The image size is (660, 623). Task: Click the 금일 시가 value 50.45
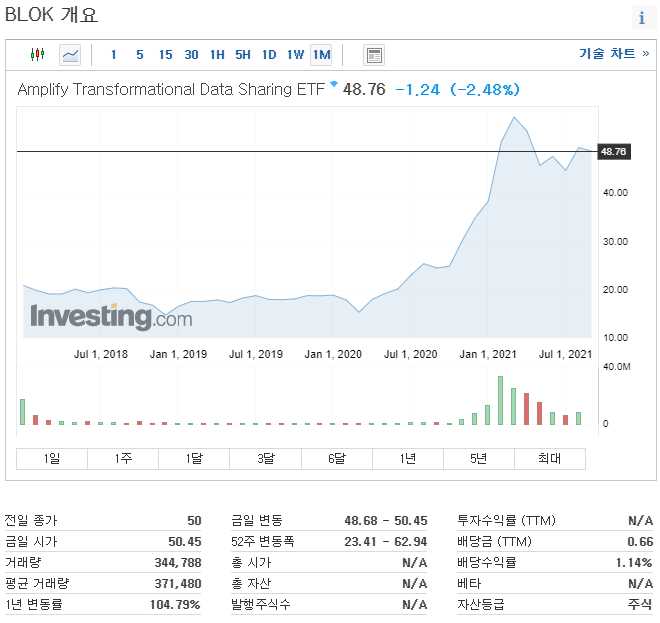pos(185,541)
